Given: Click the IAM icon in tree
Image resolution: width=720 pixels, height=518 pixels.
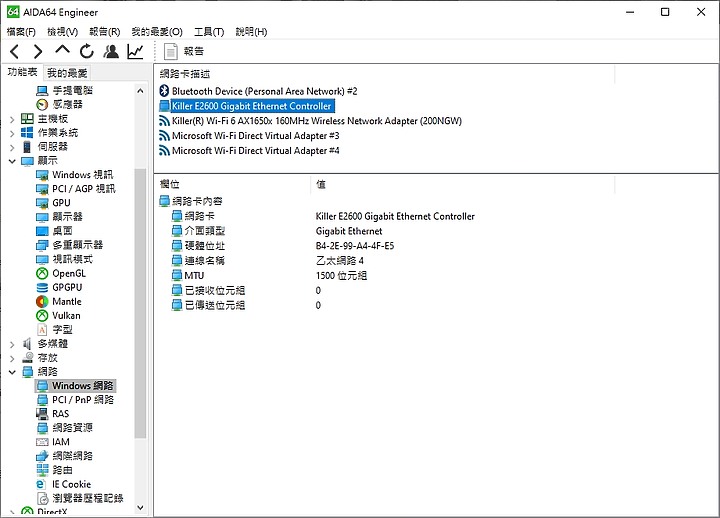Looking at the screenshot, I should (42, 442).
